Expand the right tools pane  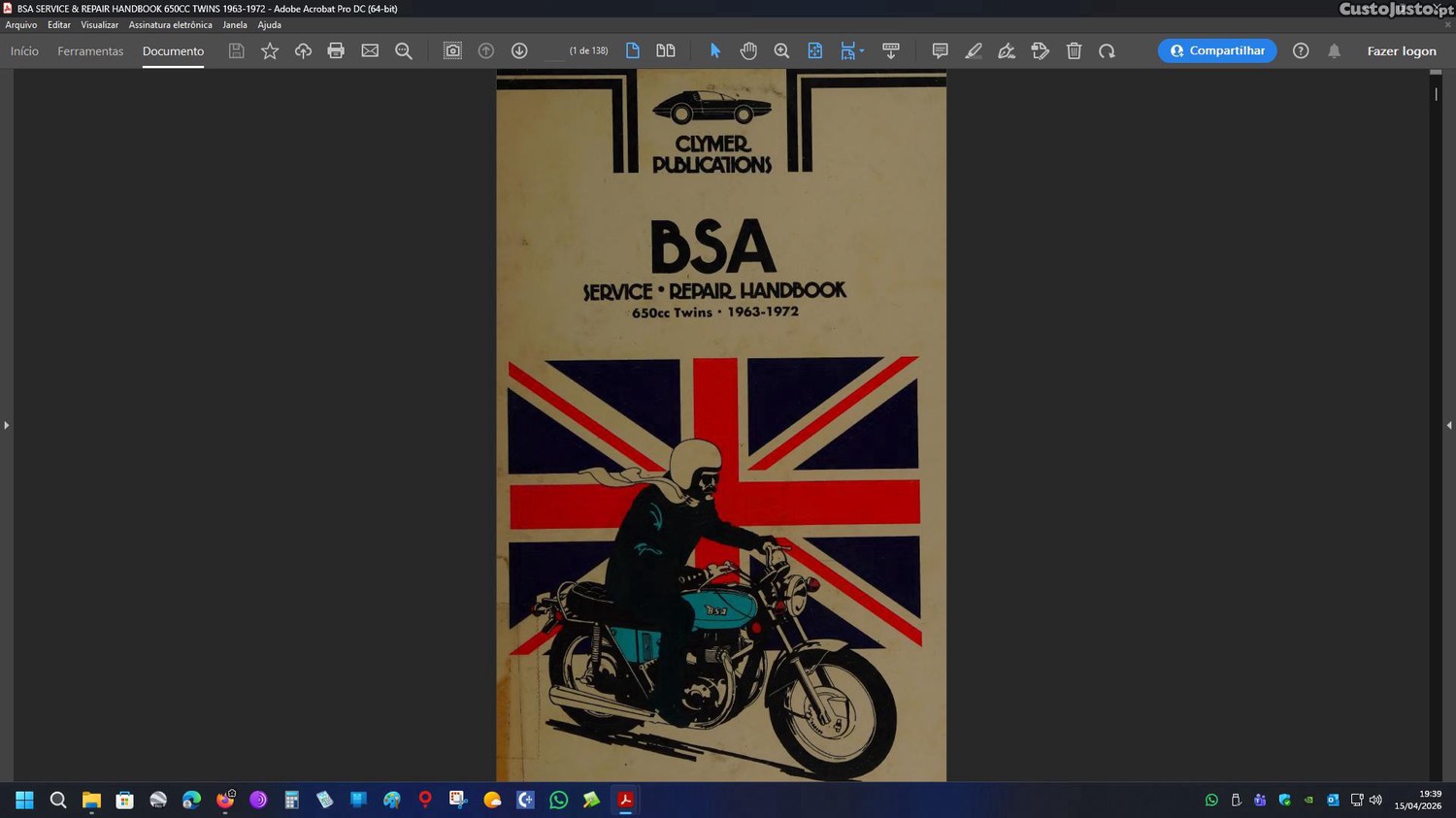[x=1448, y=425]
